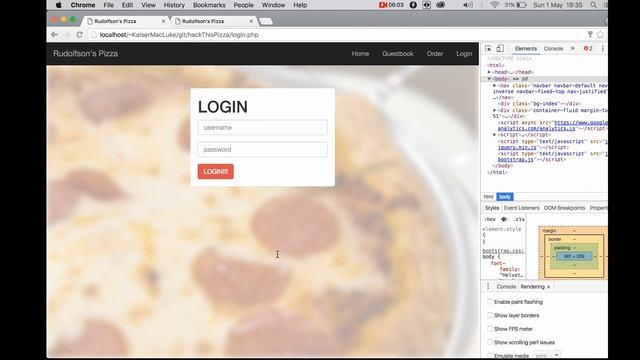Image resolution: width=640 pixels, height=360 pixels.
Task: Open the Chrome History menu
Action: tap(174, 5)
